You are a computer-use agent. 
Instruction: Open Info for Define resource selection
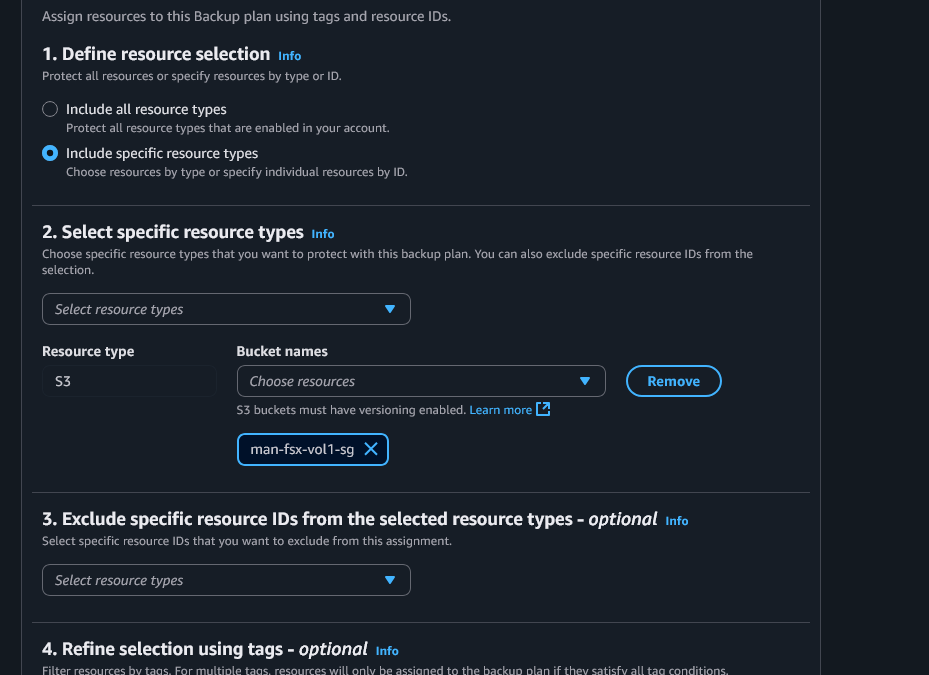pos(290,56)
